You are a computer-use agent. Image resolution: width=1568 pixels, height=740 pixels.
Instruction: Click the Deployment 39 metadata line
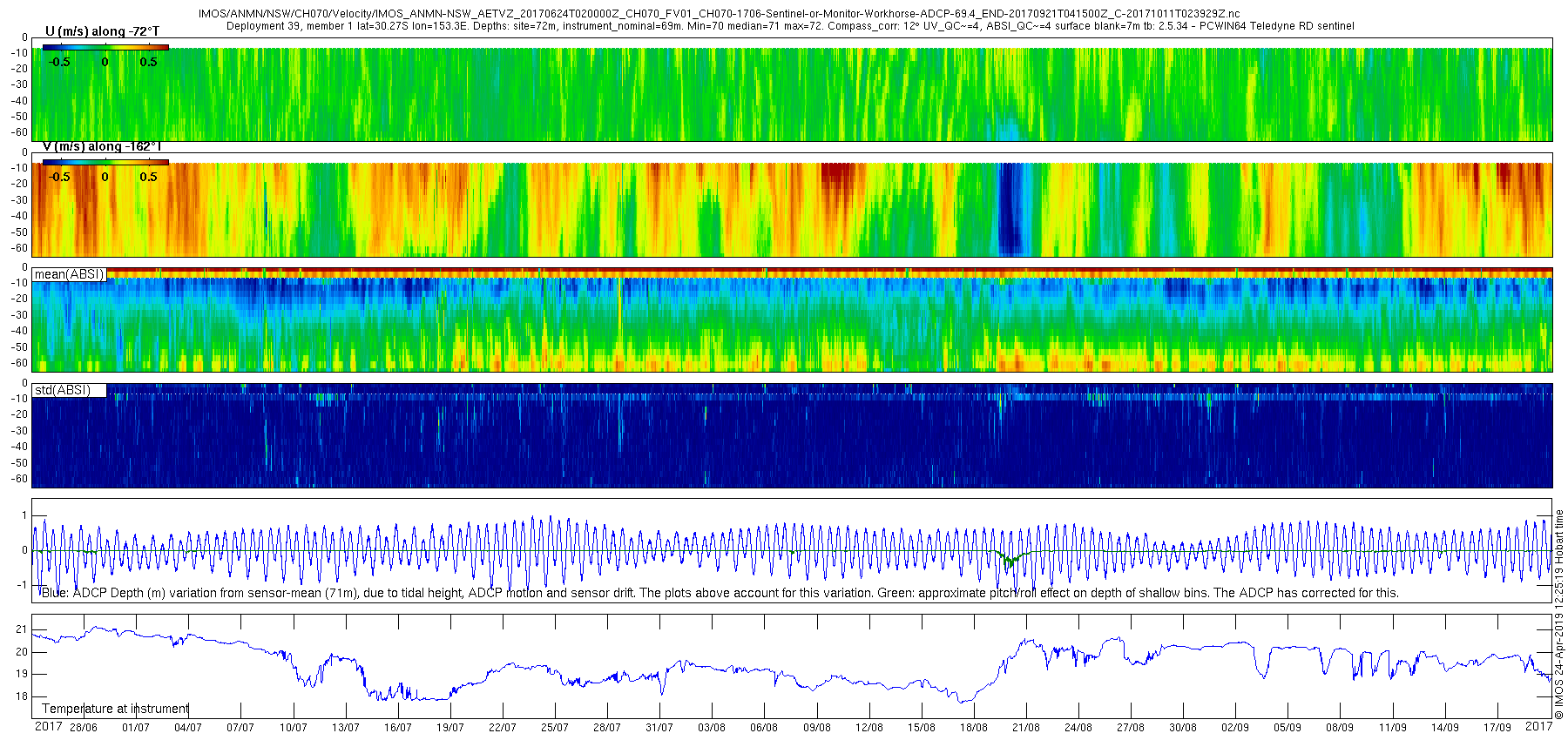(790, 26)
